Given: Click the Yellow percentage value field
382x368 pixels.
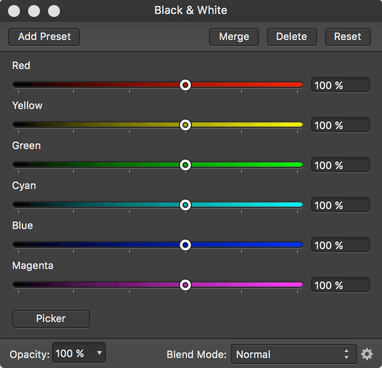Looking at the screenshot, I should (x=340, y=125).
